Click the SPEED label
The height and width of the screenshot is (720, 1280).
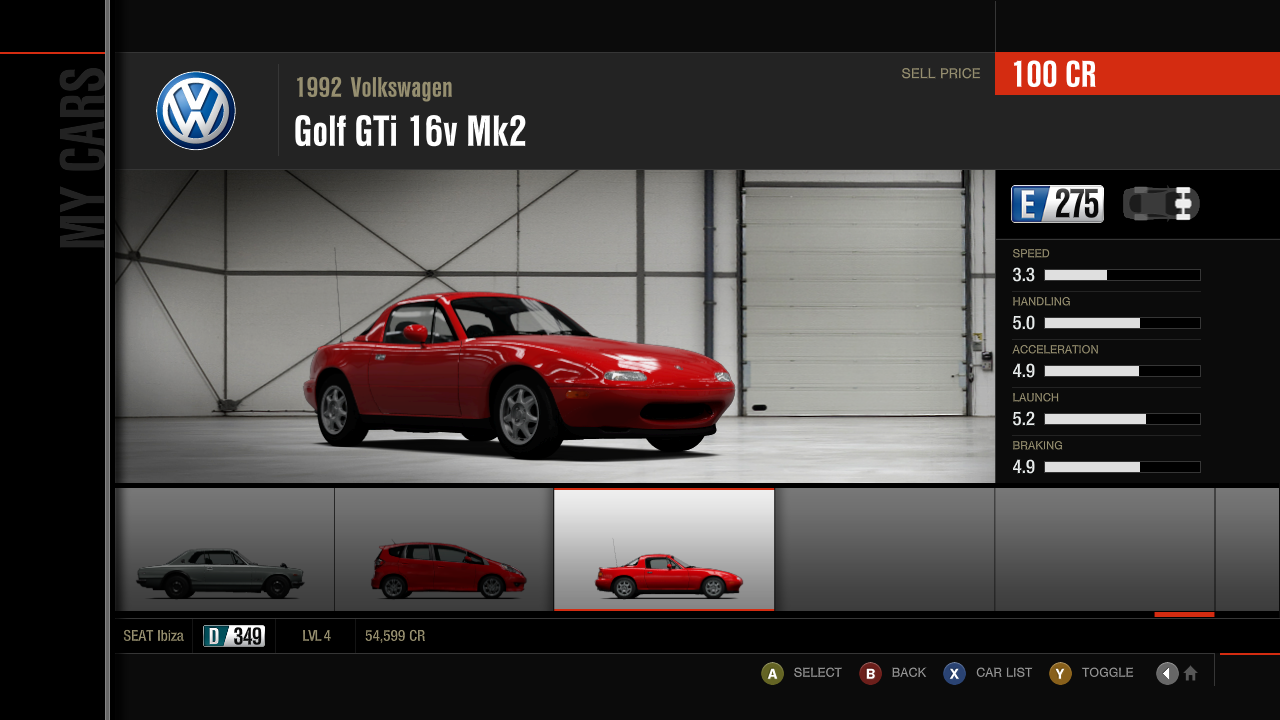pos(1031,254)
